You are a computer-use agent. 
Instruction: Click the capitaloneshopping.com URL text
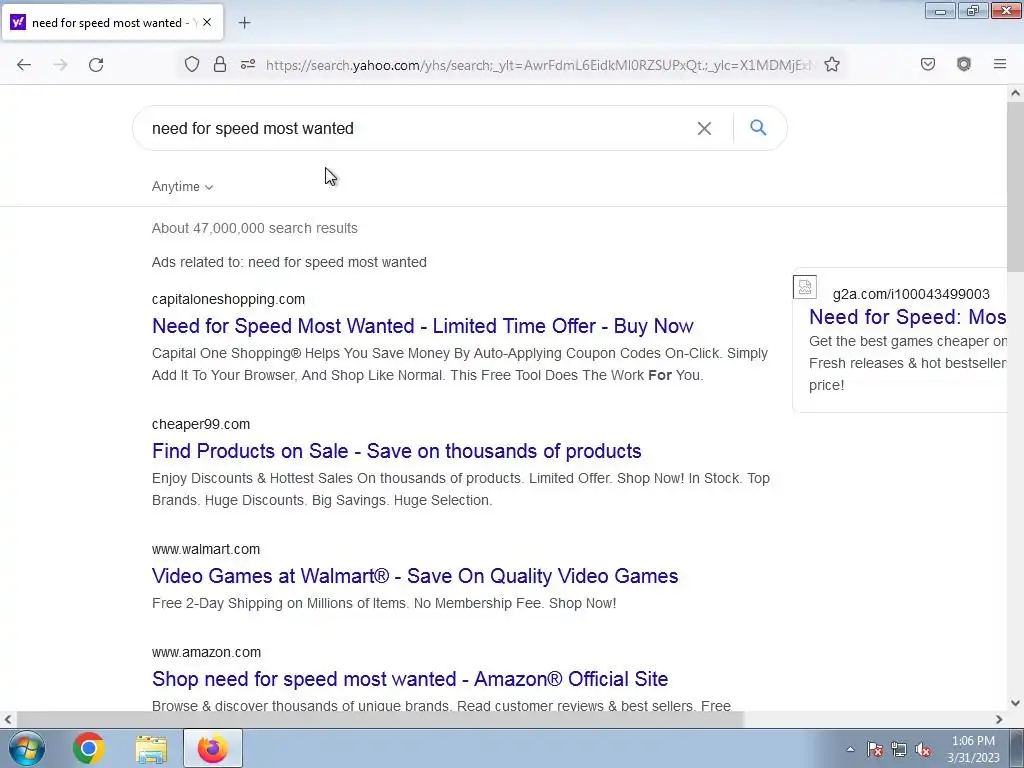click(228, 299)
